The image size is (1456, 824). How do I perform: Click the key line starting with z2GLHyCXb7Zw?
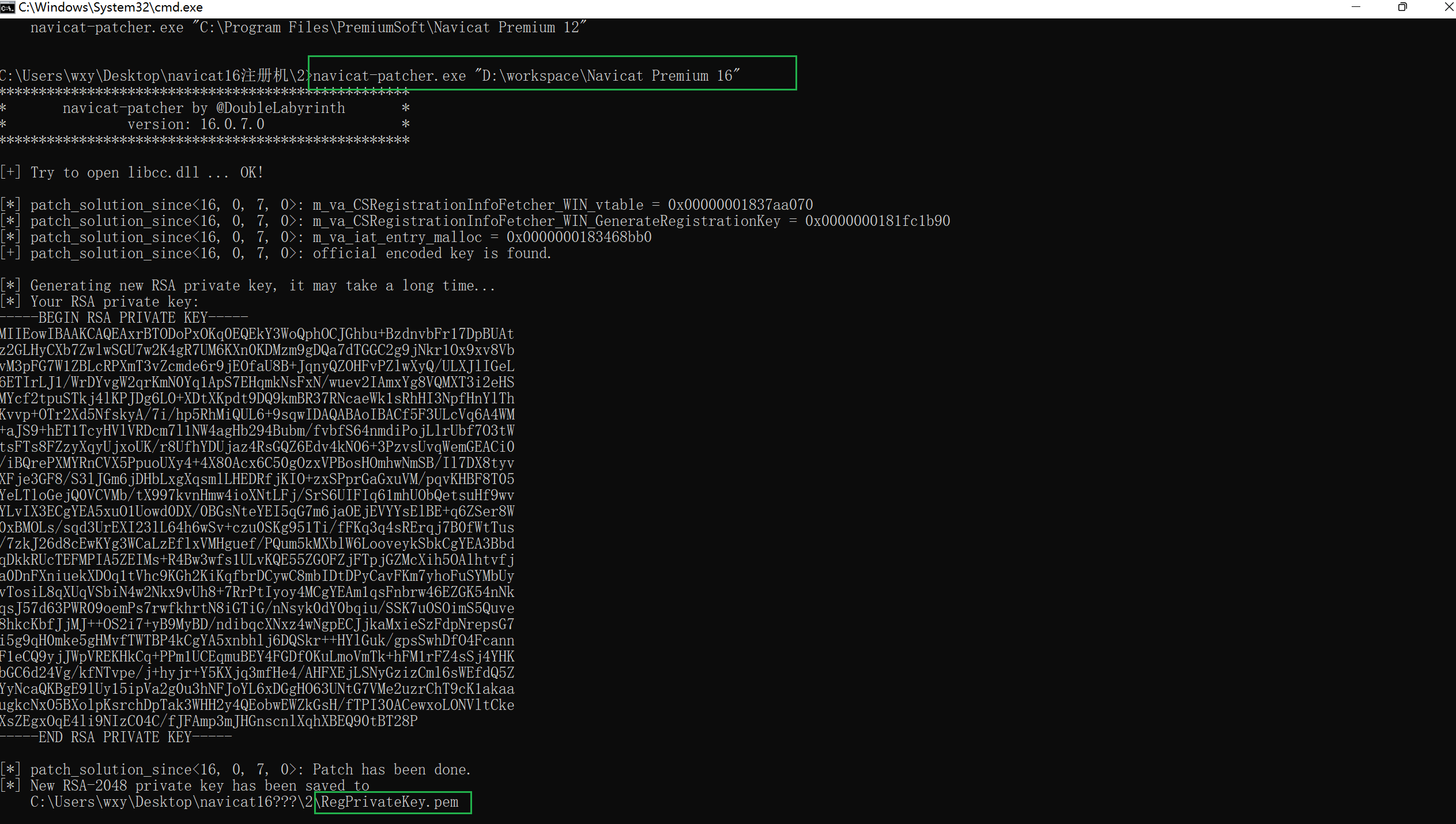pyautogui.click(x=257, y=350)
